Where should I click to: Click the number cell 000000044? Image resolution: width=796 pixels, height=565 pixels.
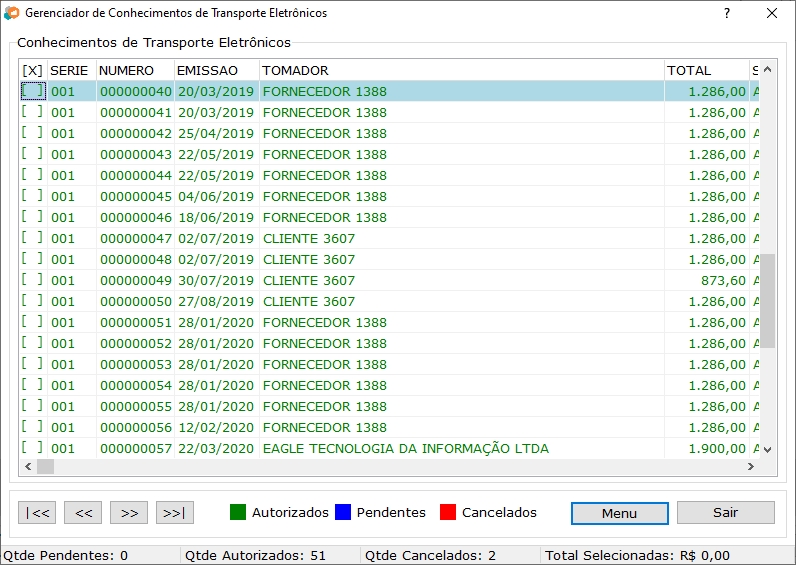[136, 175]
